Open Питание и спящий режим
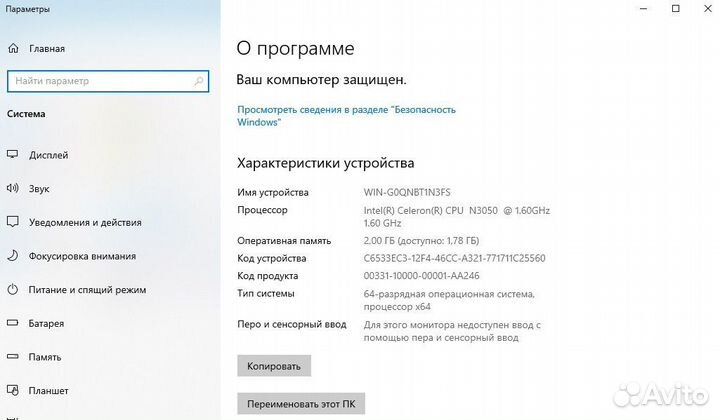The height and width of the screenshot is (420, 720). coord(87,290)
